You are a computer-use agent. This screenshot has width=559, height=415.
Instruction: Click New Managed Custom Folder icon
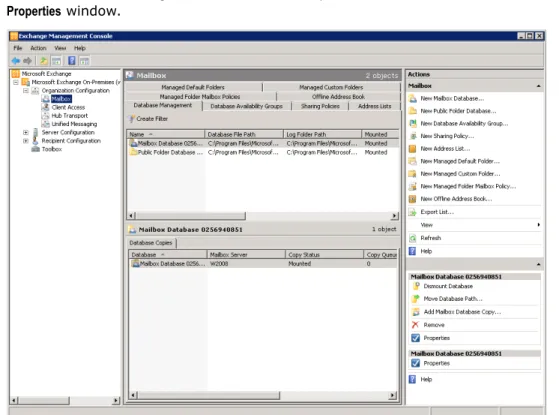pyautogui.click(x=412, y=174)
